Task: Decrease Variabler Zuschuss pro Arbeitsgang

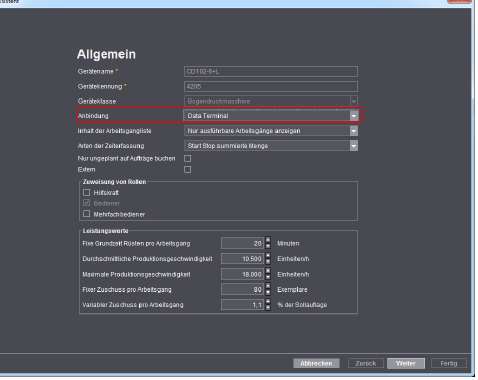Action: point(268,308)
